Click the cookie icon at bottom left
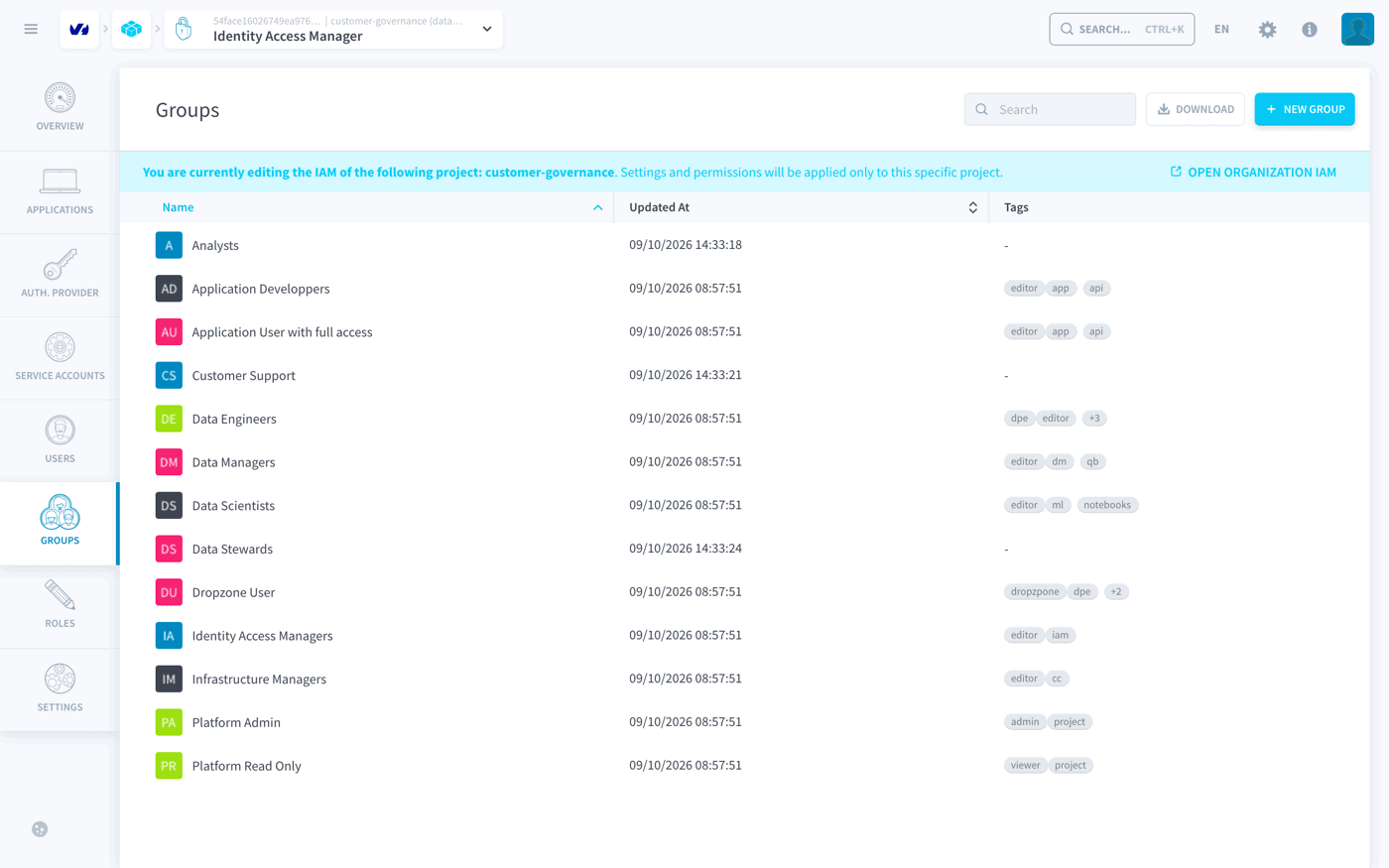The image size is (1389, 868). click(x=40, y=829)
